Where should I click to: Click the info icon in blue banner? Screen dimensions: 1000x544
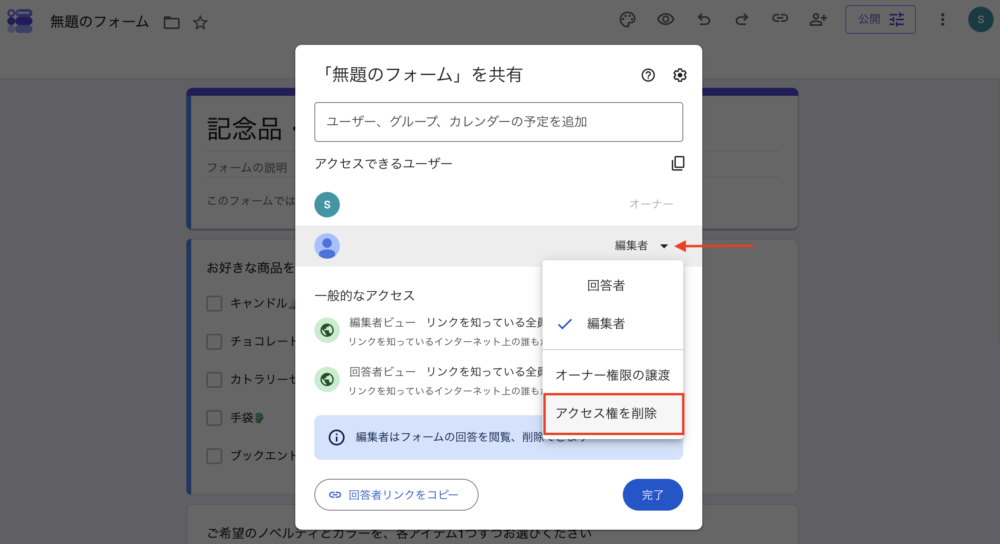coord(336,437)
